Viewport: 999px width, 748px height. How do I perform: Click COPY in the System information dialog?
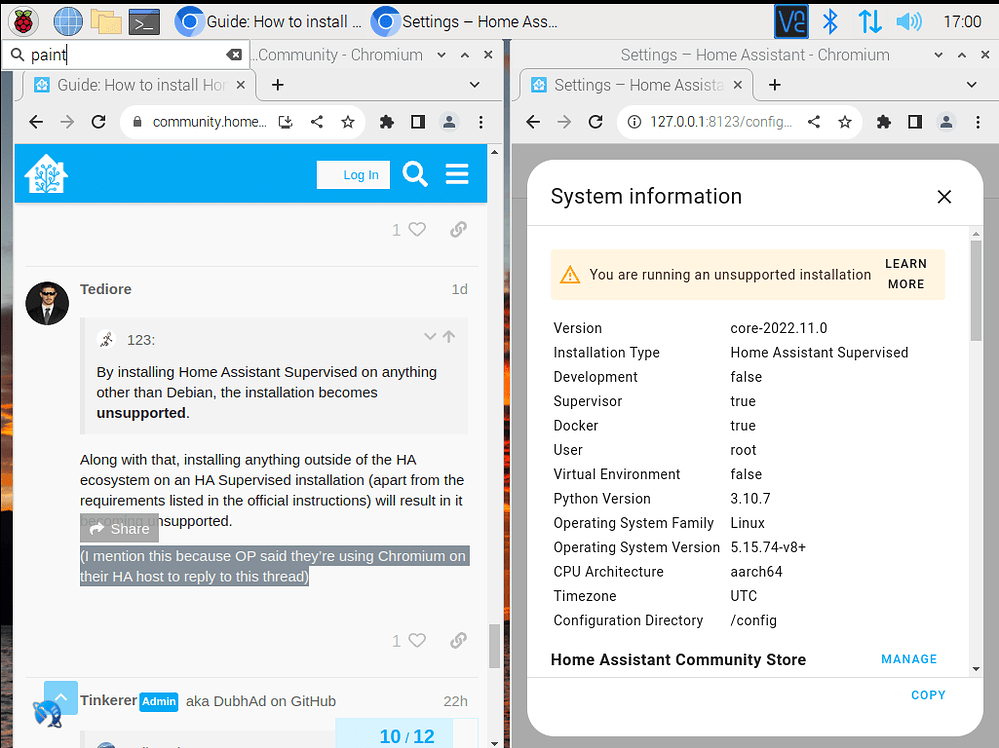point(928,695)
